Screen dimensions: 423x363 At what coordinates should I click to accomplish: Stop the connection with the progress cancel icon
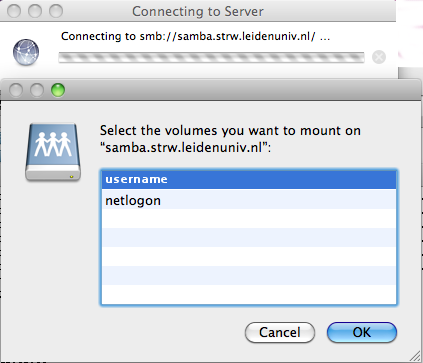pos(379,57)
